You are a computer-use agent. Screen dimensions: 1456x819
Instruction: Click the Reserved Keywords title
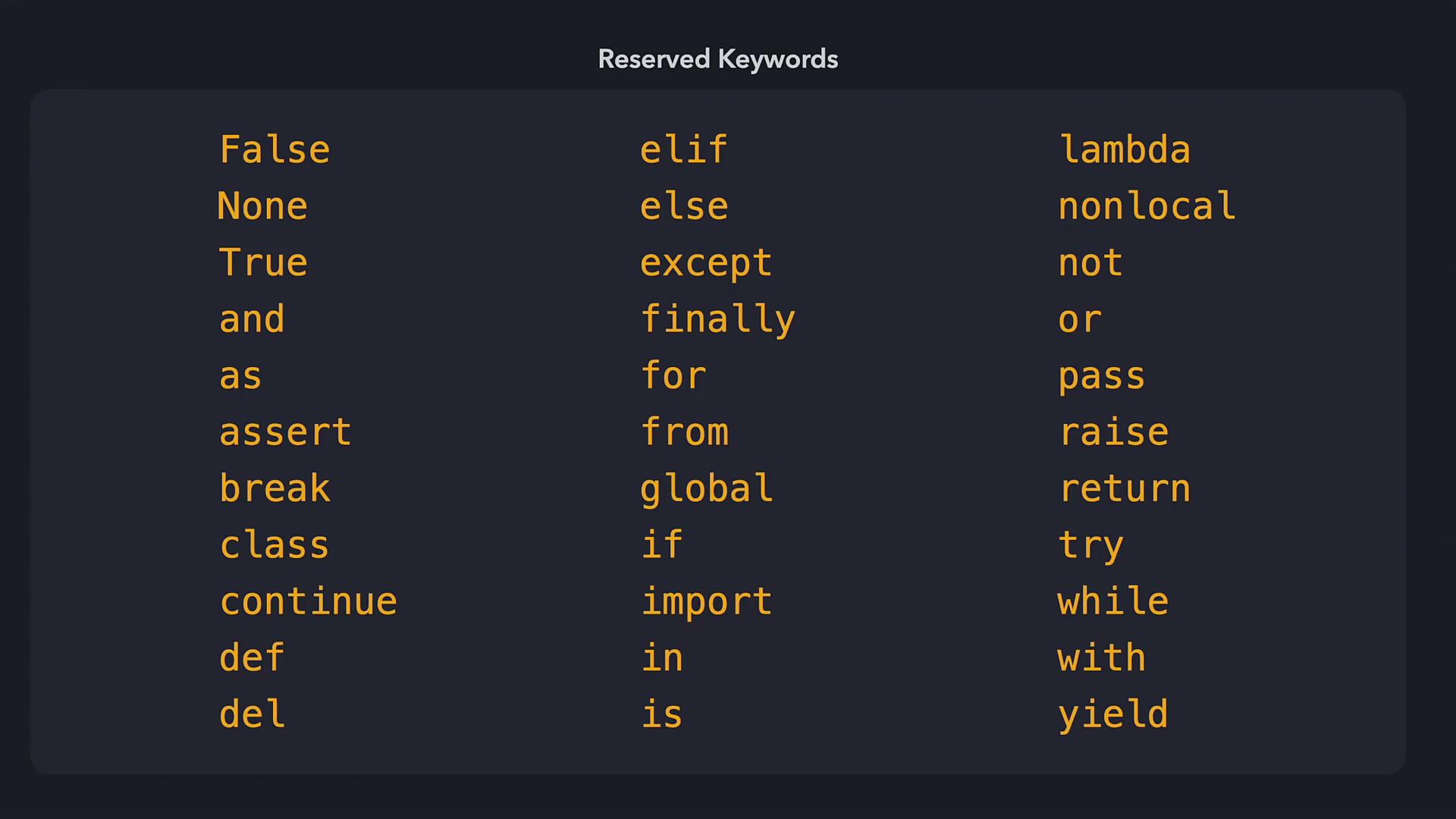pos(717,59)
